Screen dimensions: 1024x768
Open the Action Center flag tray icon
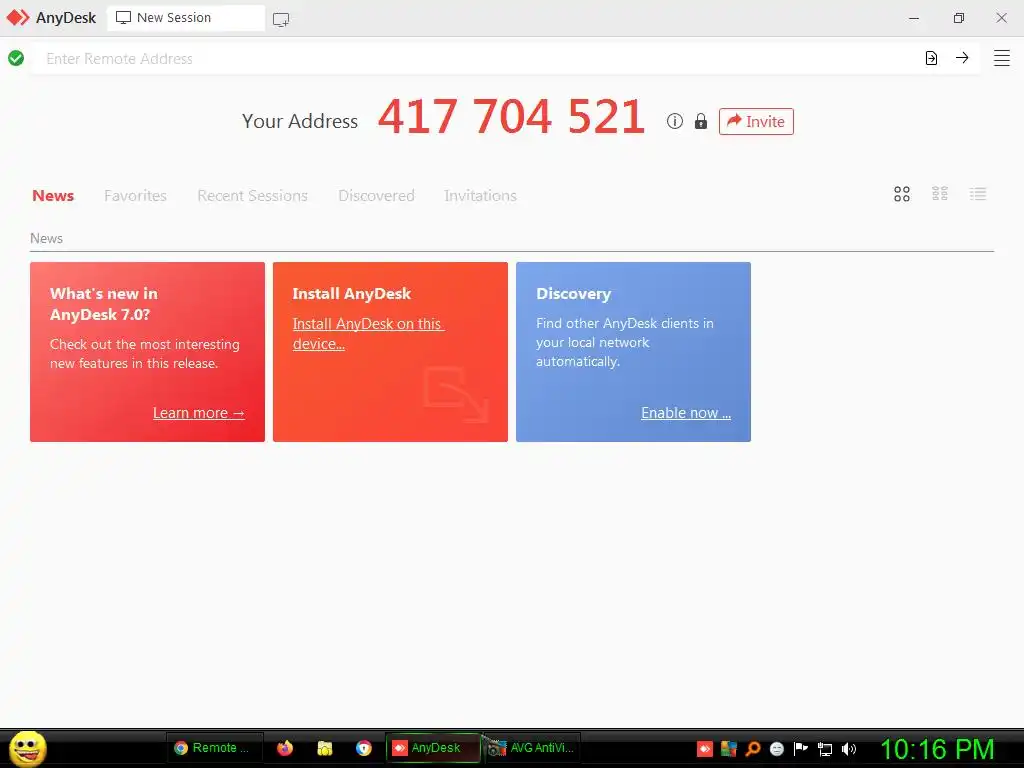pos(801,749)
